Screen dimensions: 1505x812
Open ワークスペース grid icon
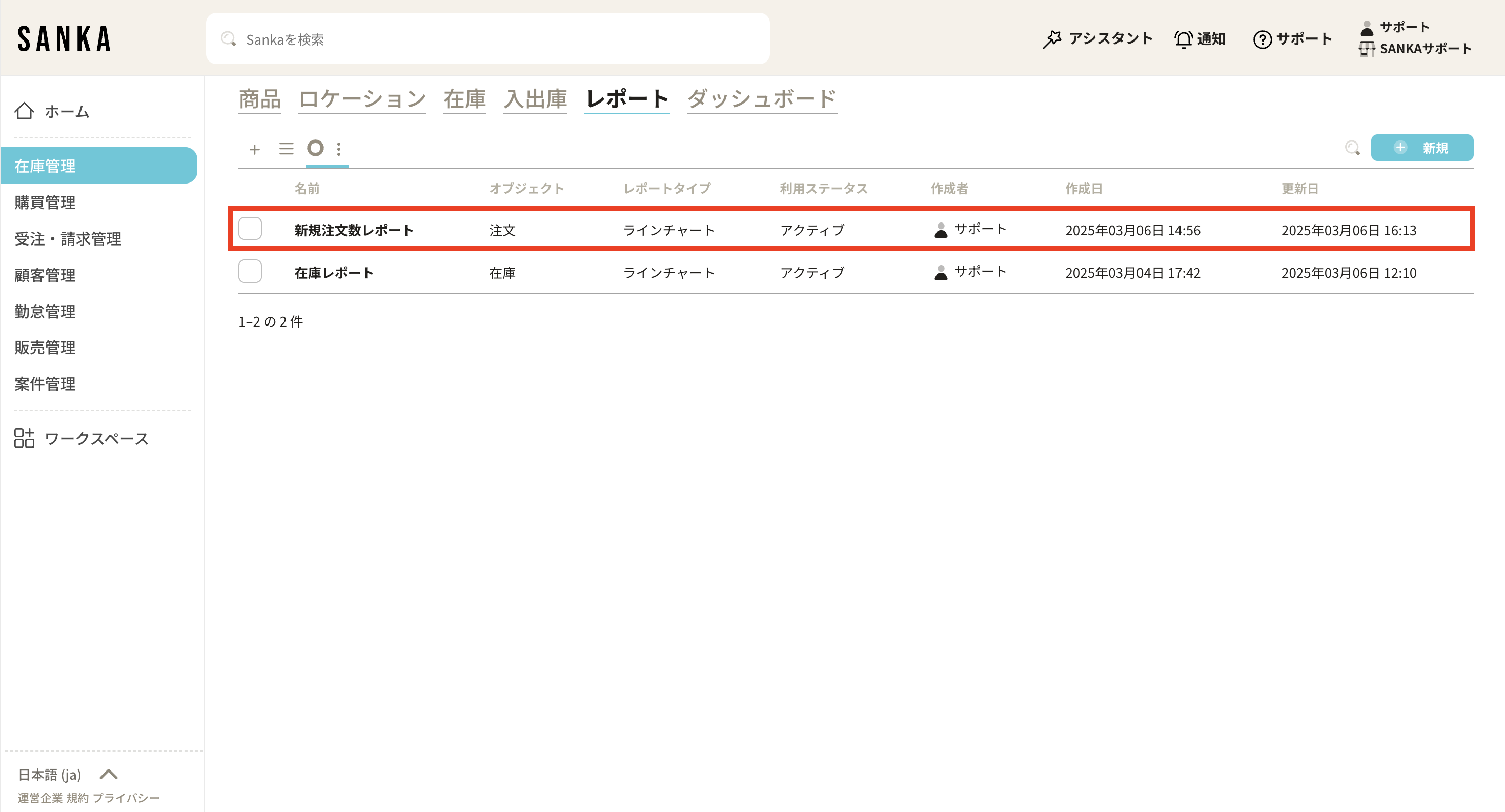[25, 438]
